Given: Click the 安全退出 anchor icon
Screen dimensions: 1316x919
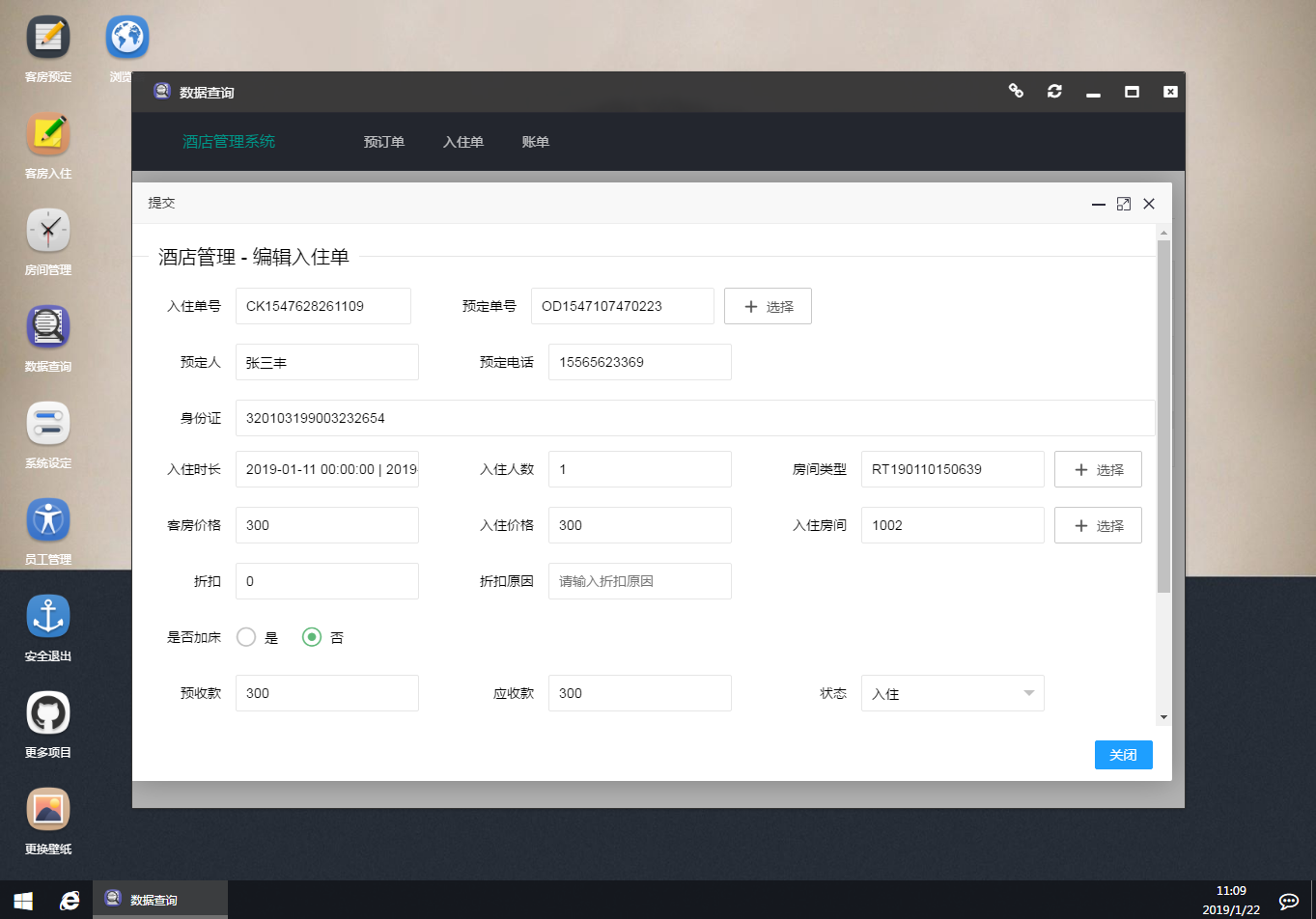Looking at the screenshot, I should click(47, 617).
